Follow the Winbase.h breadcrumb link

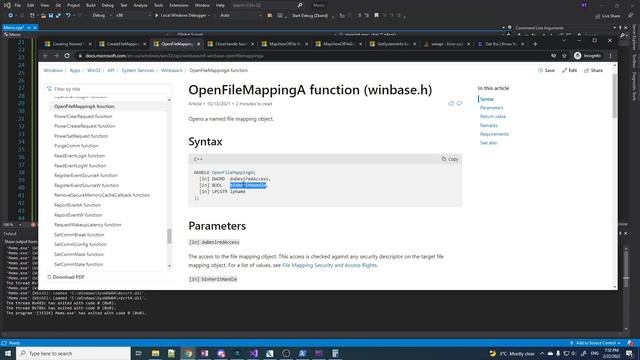[x=171, y=70]
